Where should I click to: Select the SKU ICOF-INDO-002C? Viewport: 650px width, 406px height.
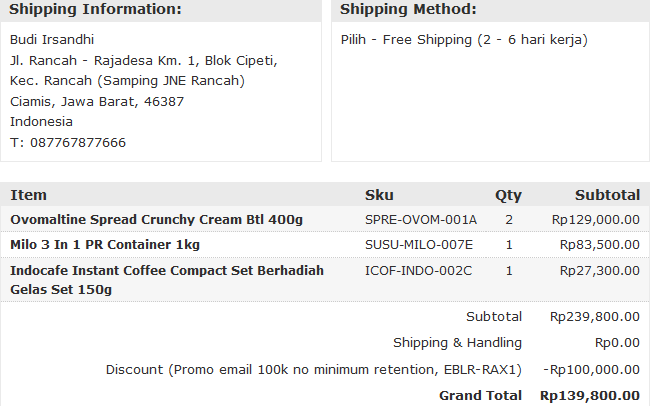[418, 270]
